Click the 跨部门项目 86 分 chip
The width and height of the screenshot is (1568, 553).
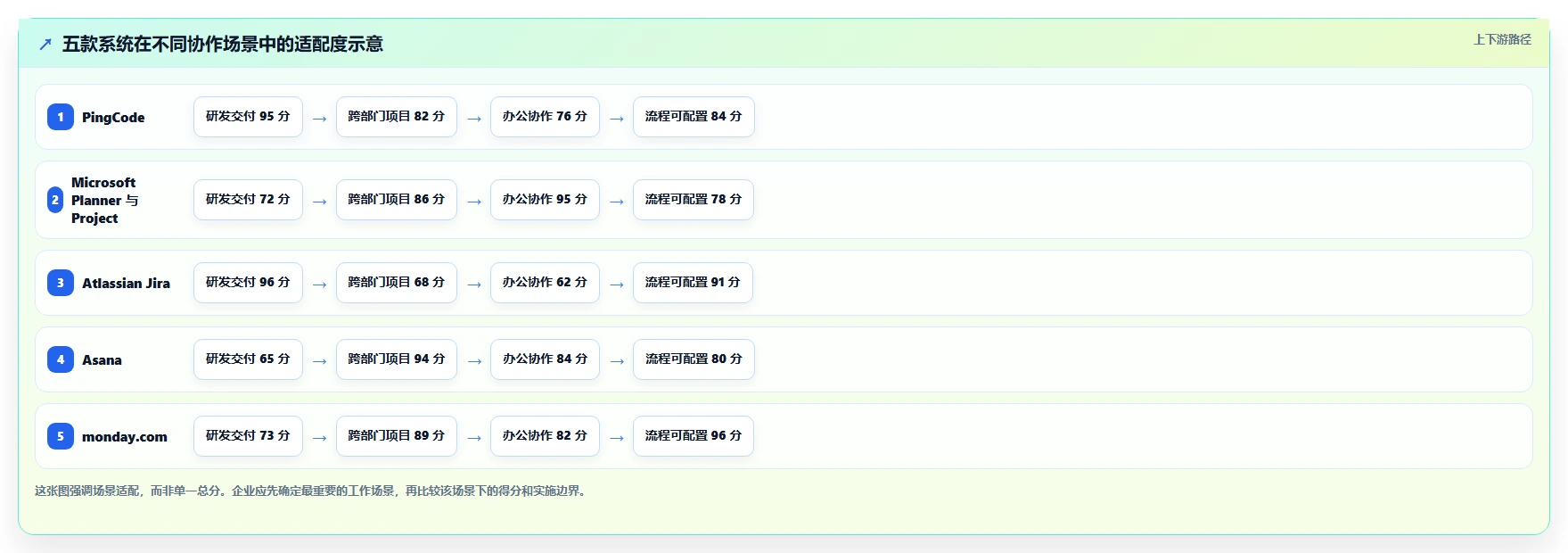397,200
